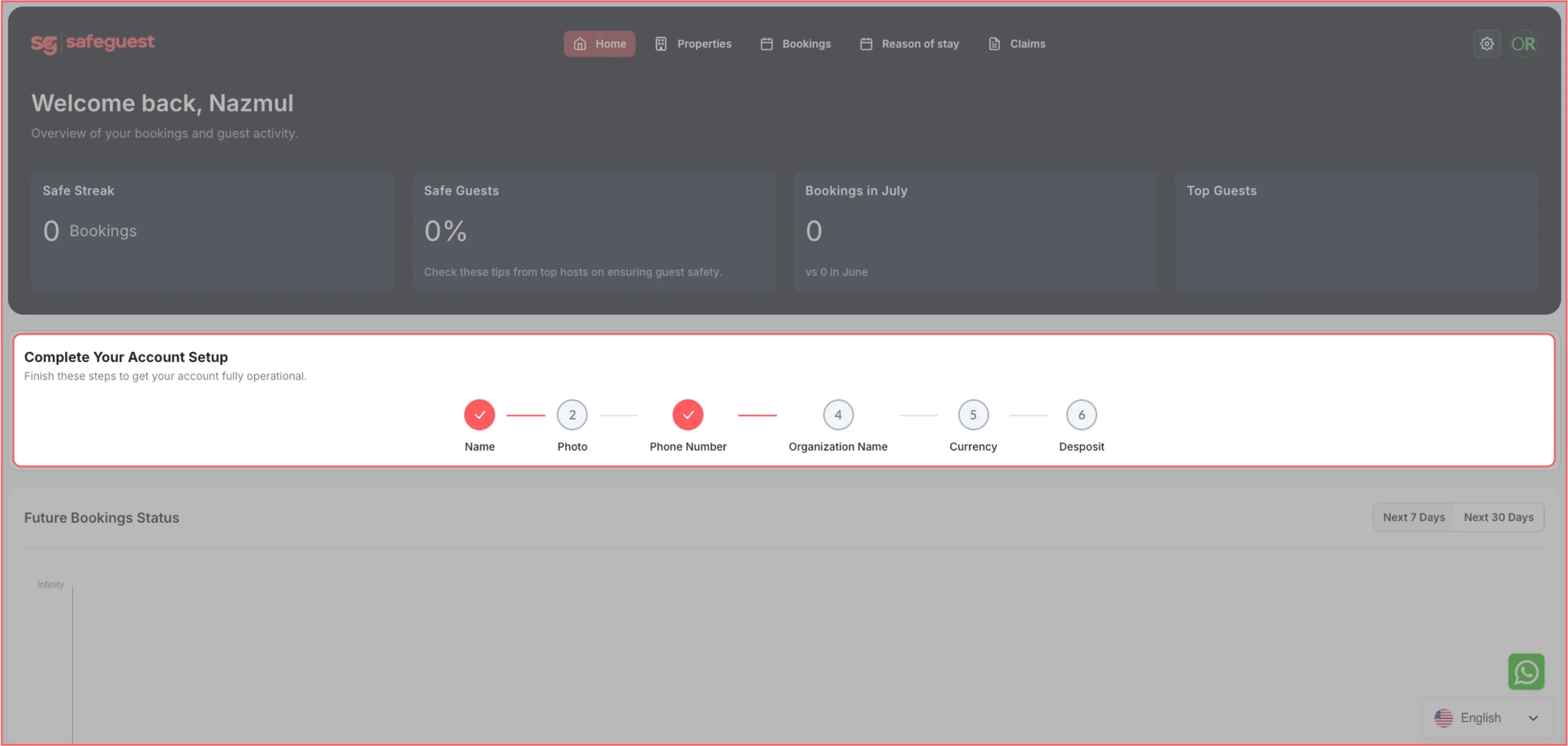
Task: Click the calendar icon beside Bookings
Action: pyautogui.click(x=766, y=44)
